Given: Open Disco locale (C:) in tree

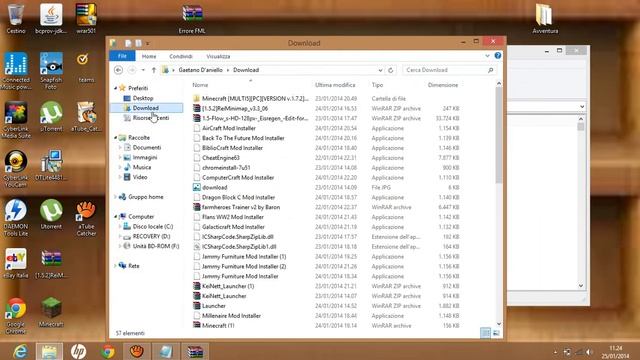Looking at the screenshot, I should point(153,226).
